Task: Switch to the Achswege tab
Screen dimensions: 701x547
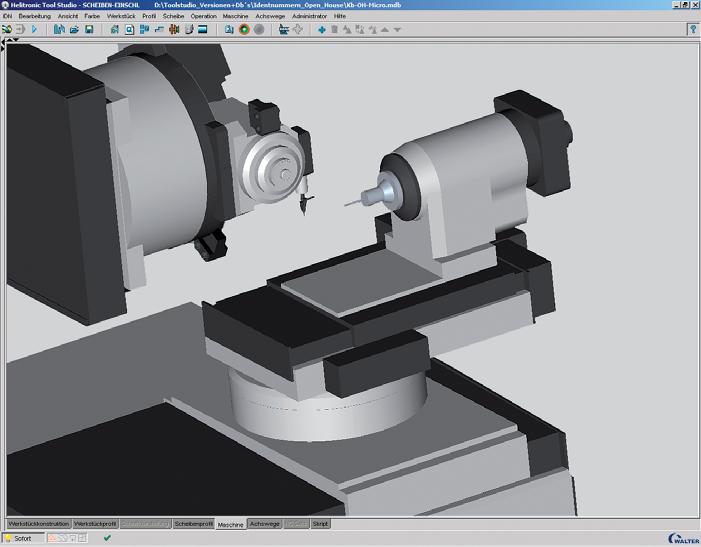Action: [x=265, y=523]
